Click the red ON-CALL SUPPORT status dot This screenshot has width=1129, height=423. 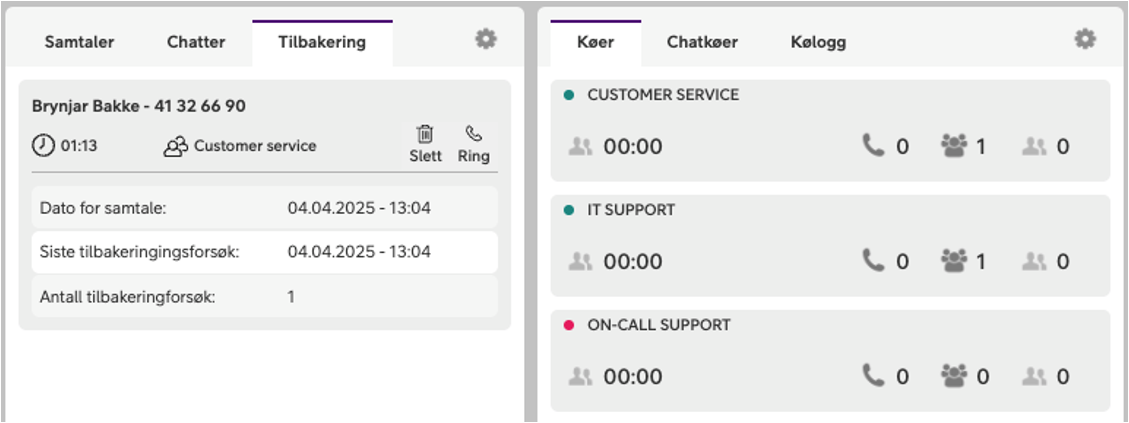(x=569, y=325)
